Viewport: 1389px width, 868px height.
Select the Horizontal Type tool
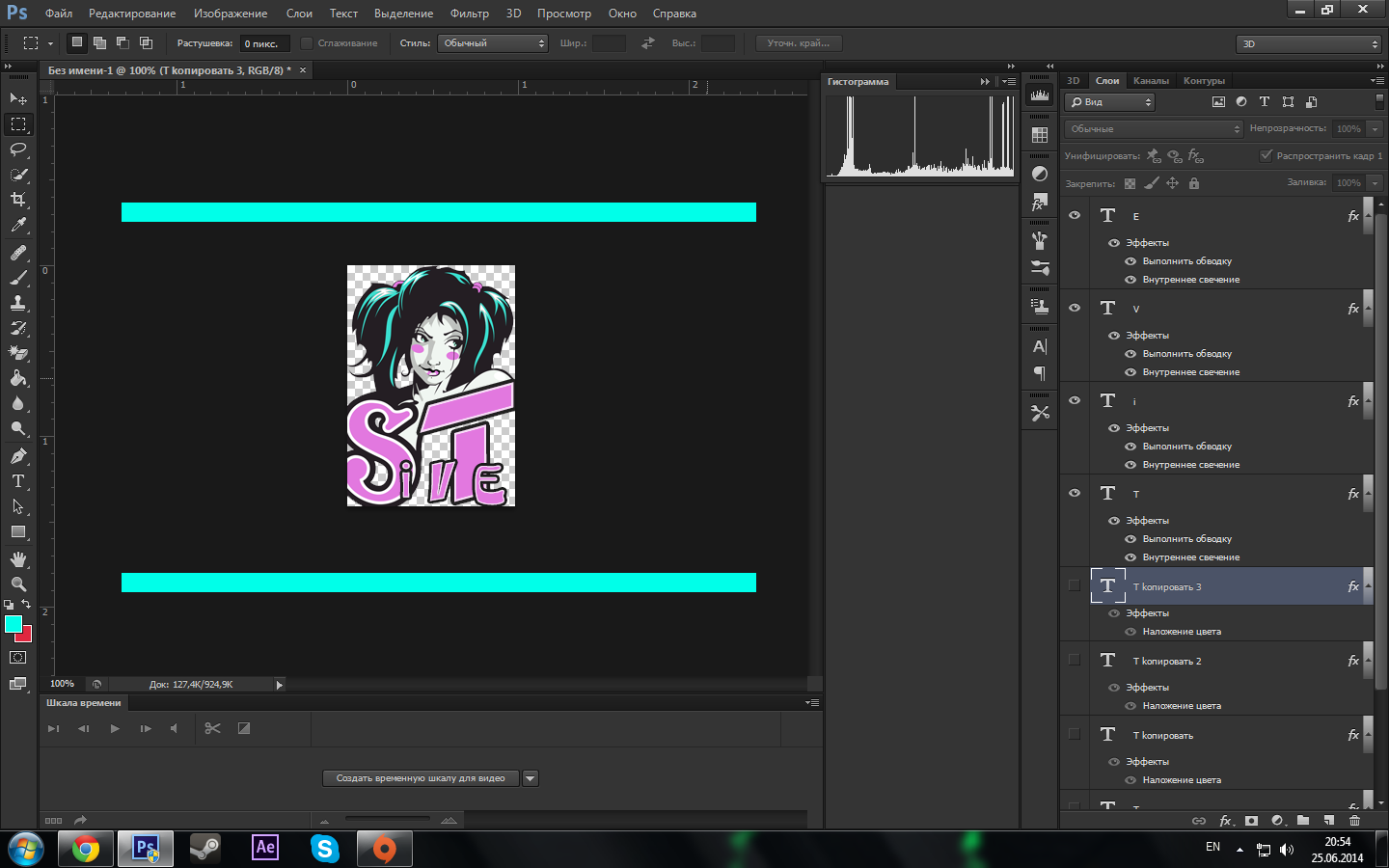tap(18, 480)
